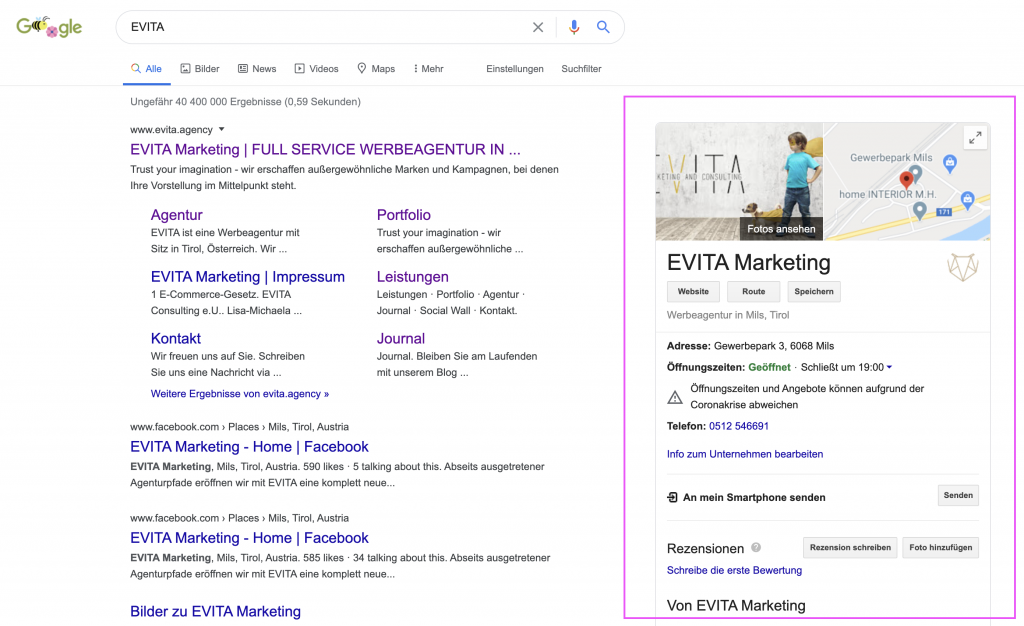Expand the map with the fullscreen arrows icon

click(x=975, y=138)
